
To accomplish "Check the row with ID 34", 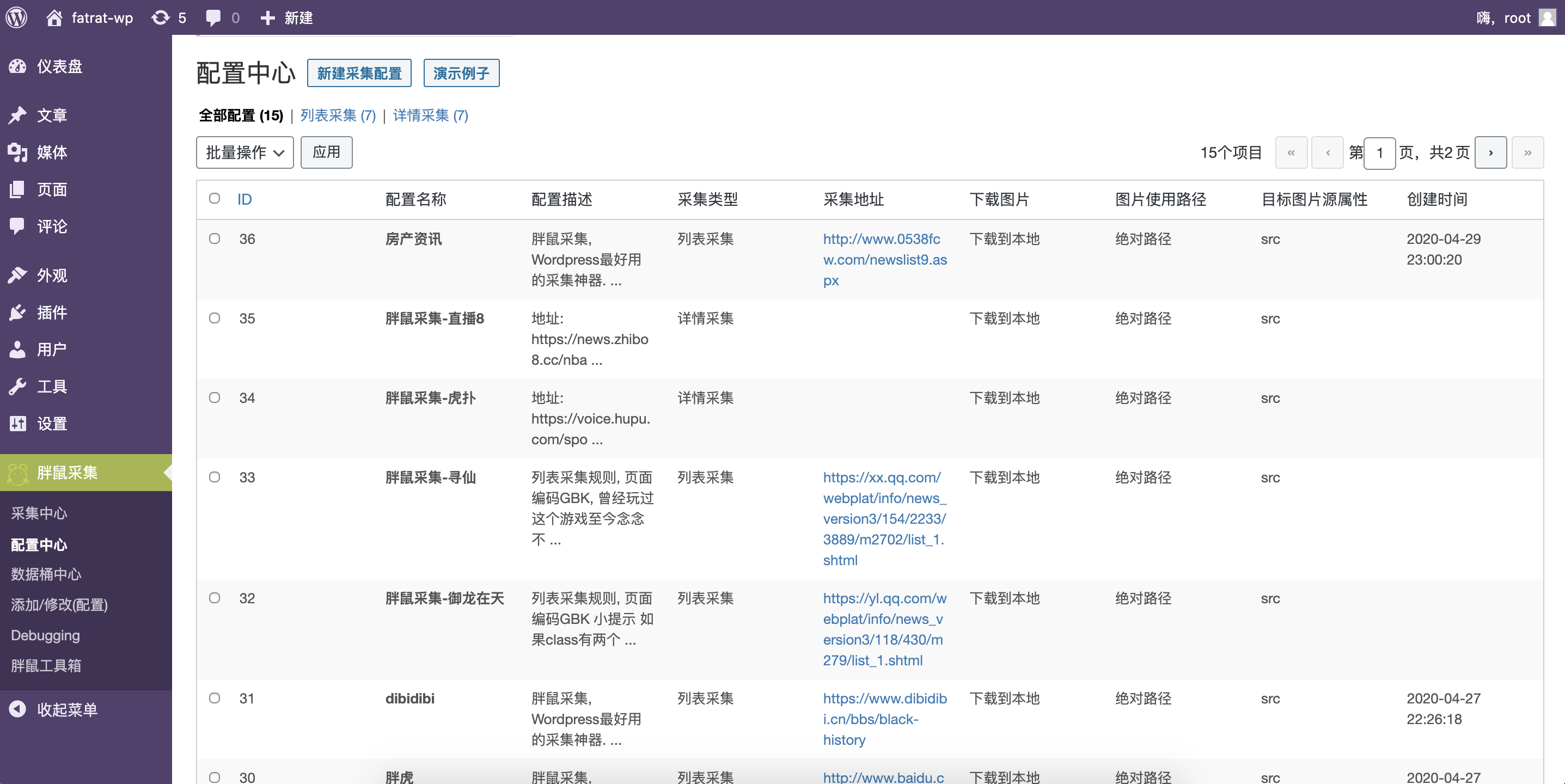I will [215, 398].
